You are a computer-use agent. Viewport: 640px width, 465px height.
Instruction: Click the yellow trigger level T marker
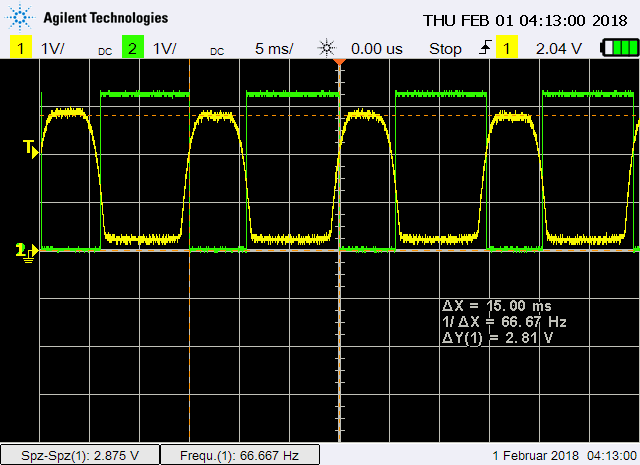click(30, 150)
